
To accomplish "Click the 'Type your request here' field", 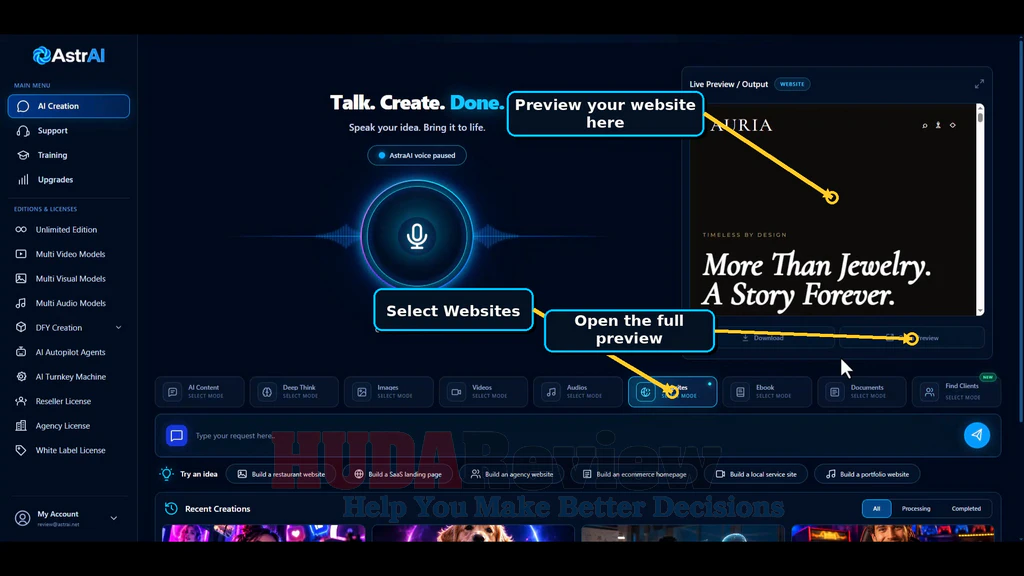I will (x=575, y=436).
